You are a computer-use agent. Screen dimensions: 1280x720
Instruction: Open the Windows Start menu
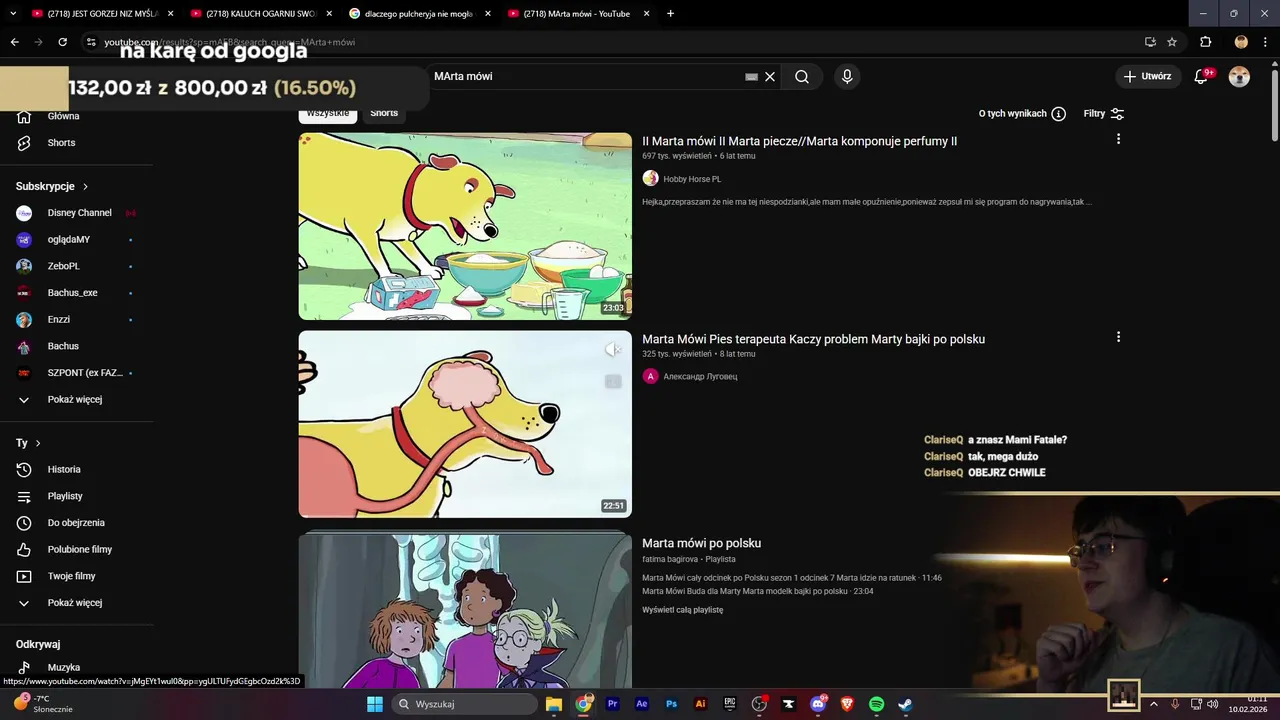click(x=374, y=704)
